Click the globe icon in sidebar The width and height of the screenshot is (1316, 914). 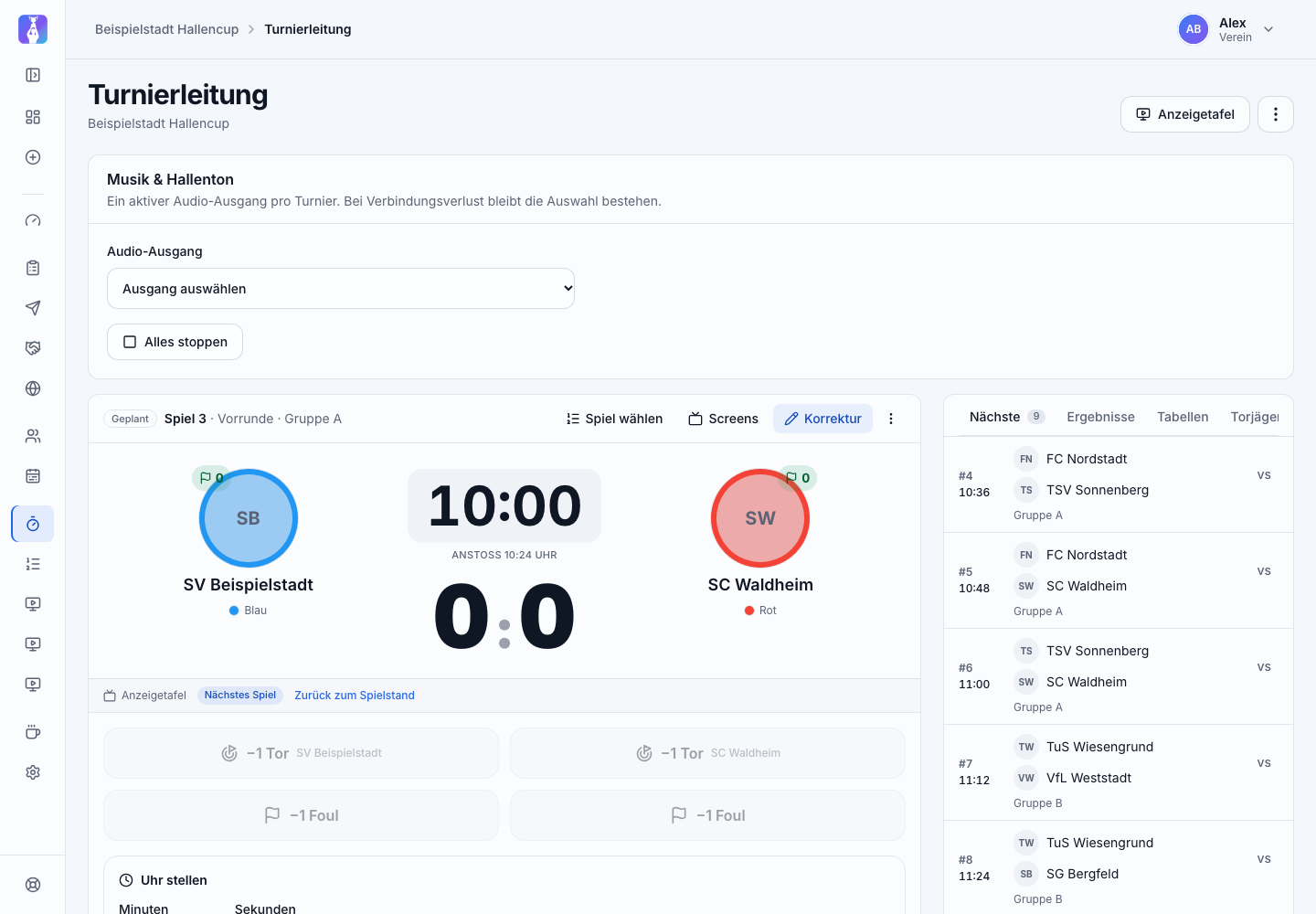pyautogui.click(x=33, y=388)
